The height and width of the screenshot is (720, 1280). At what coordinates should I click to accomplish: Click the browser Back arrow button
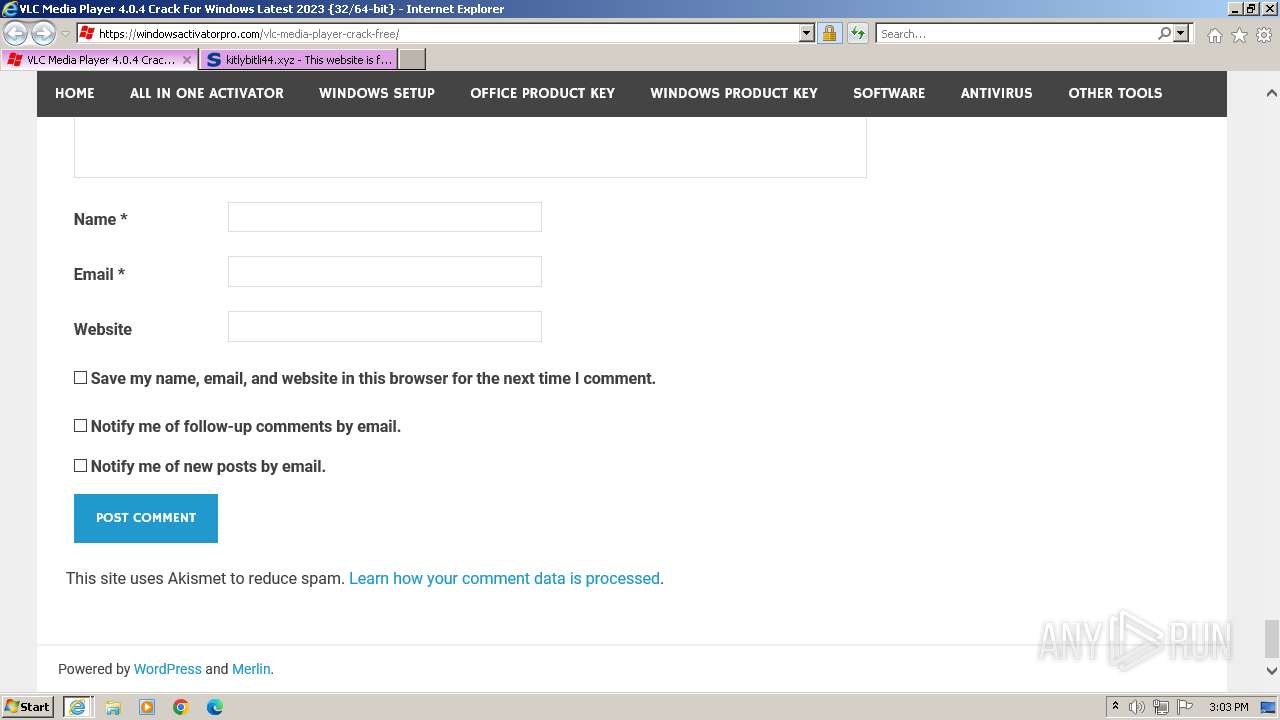pos(16,34)
